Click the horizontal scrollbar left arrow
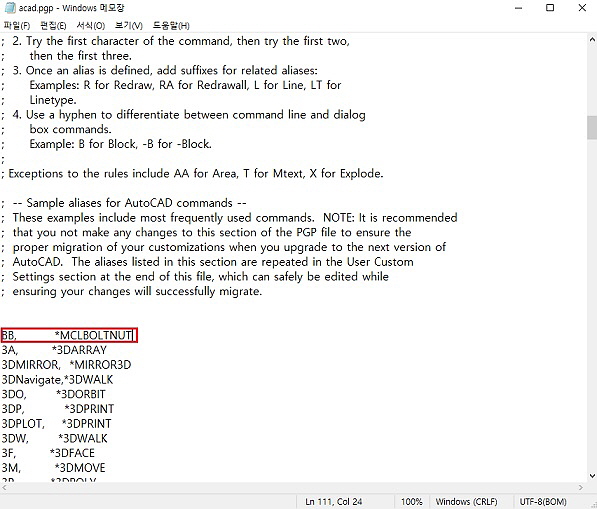The height and width of the screenshot is (509, 597). (4, 487)
